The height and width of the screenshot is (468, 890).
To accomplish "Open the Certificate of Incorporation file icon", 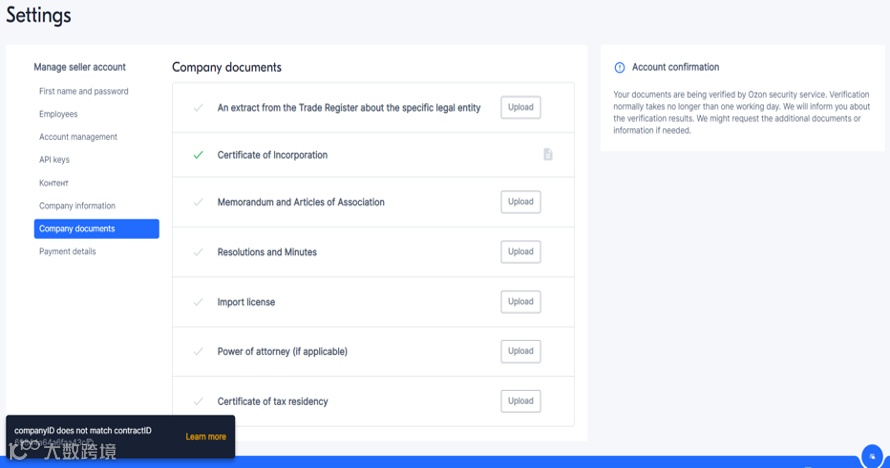I will (x=548, y=154).
